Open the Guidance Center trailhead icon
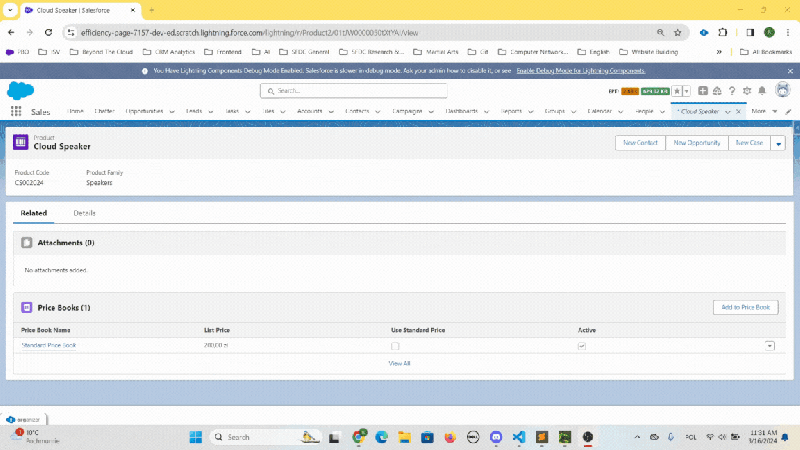800x450 pixels. click(x=717, y=91)
